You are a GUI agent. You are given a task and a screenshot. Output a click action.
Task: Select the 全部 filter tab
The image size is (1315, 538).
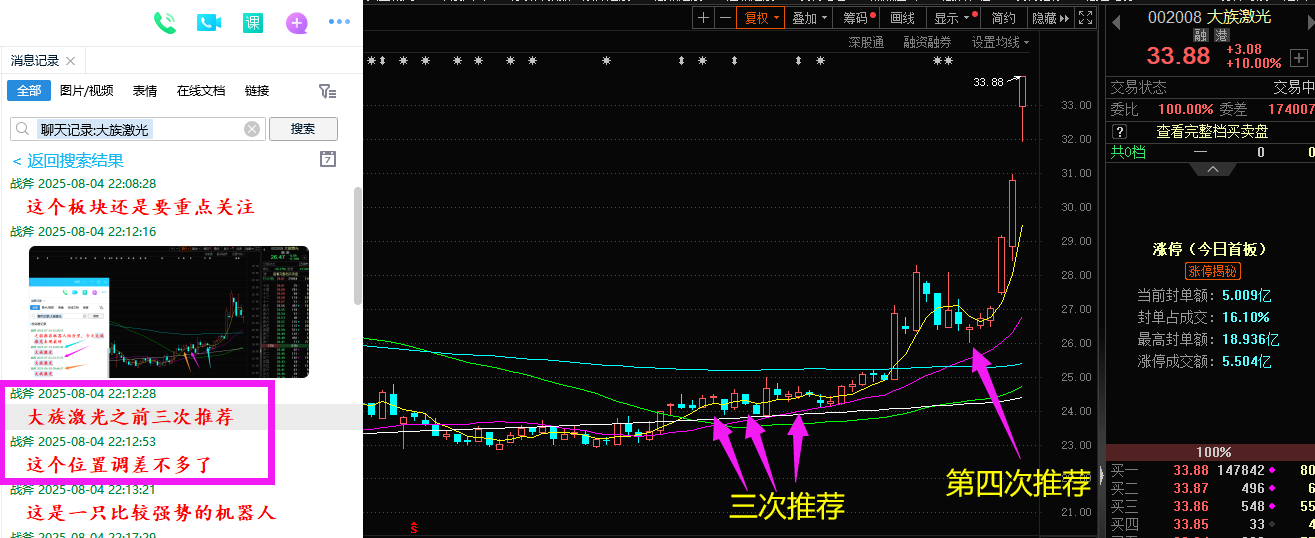tap(29, 91)
